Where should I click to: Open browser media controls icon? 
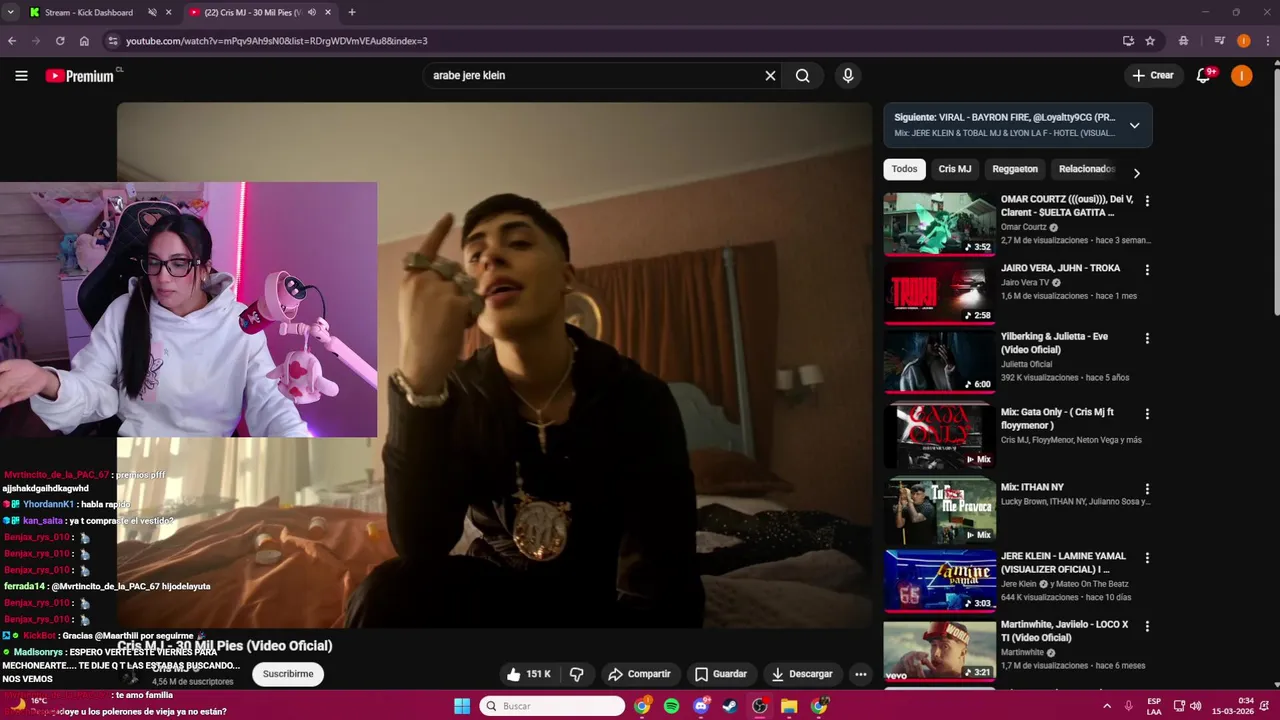coord(1219,41)
